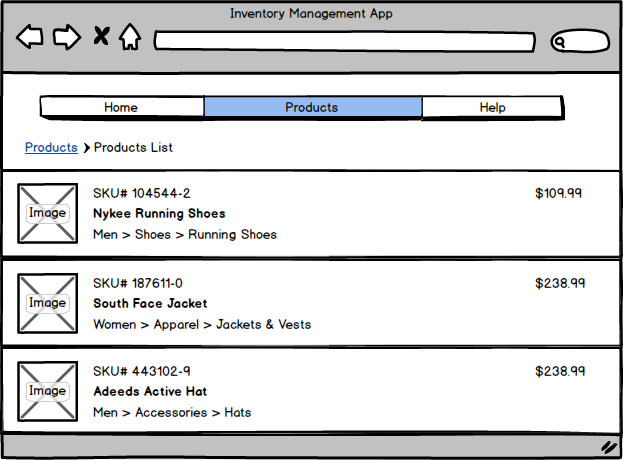This screenshot has width=623, height=460.
Task: Select the South Face Jacket product title
Action: [150, 303]
